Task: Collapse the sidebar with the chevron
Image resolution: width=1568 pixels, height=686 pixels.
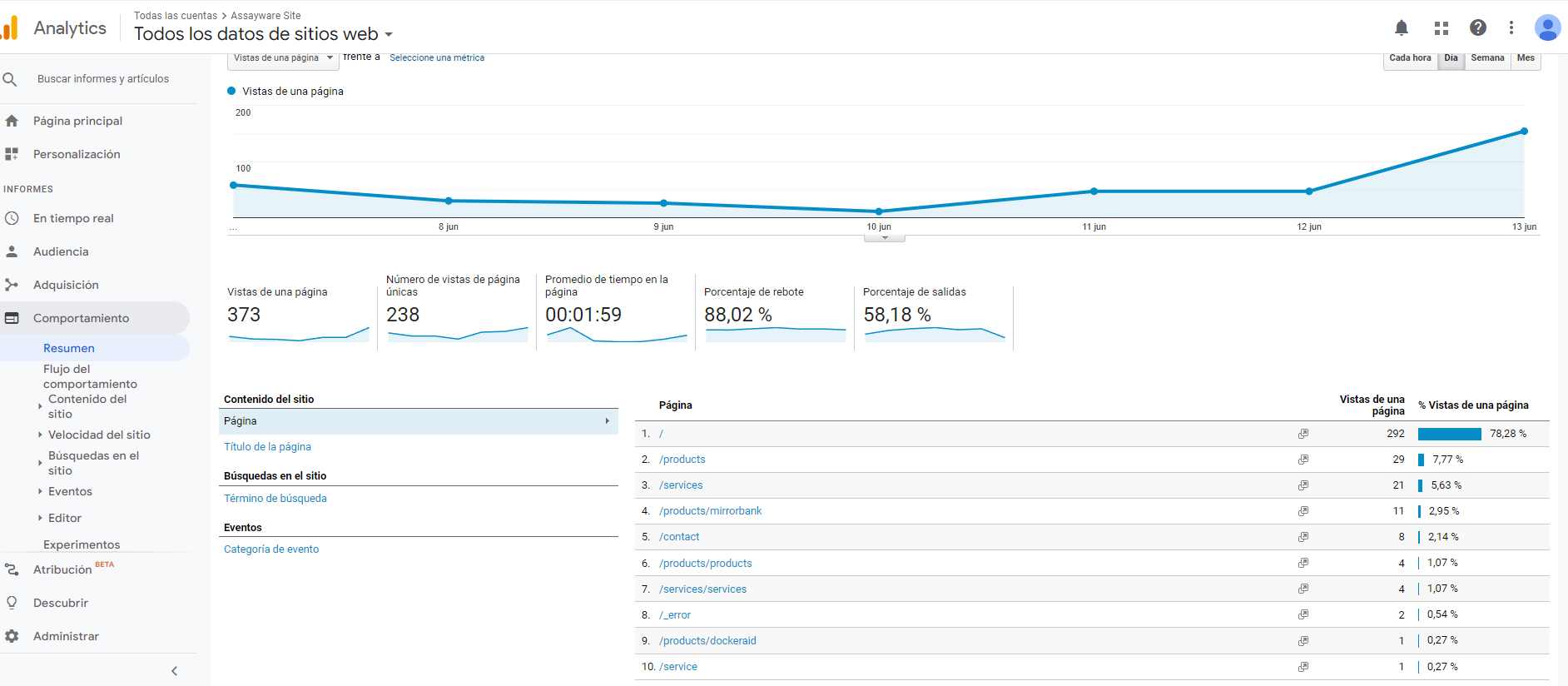Action: point(174,671)
